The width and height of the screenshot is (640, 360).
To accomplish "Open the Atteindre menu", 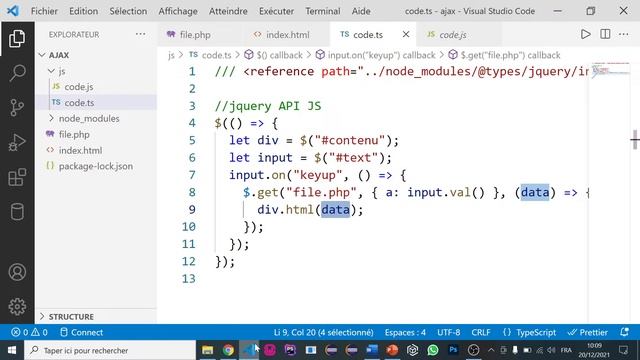I will (x=228, y=11).
